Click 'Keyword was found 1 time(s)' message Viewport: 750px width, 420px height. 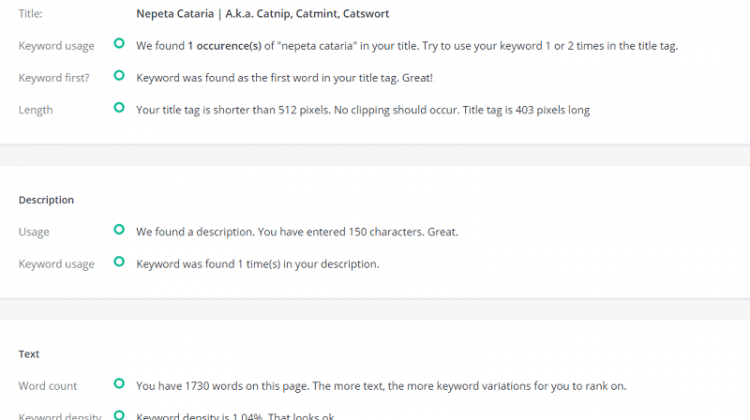tap(258, 264)
